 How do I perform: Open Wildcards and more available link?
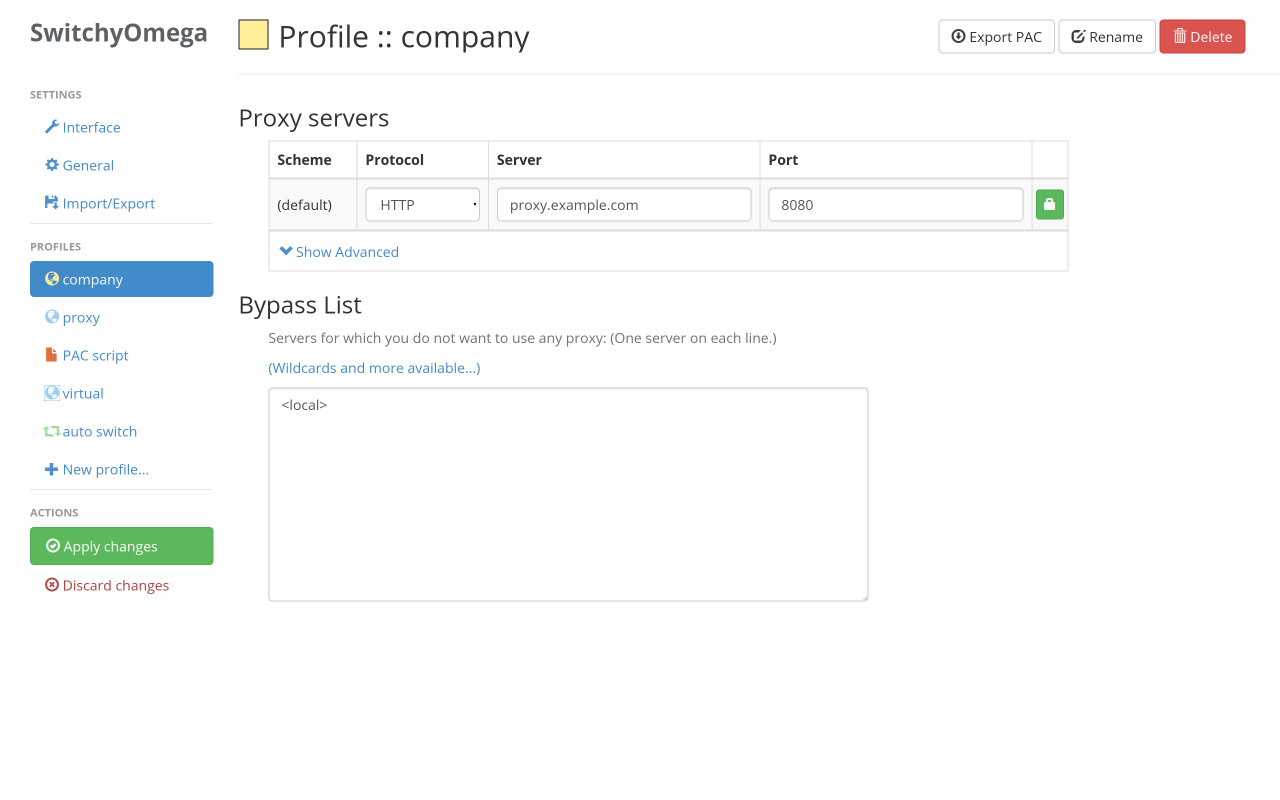click(x=374, y=368)
